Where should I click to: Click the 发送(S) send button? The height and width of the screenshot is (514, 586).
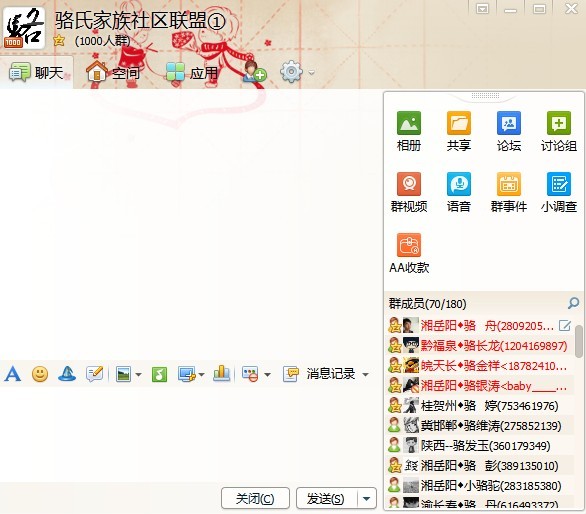tap(326, 498)
